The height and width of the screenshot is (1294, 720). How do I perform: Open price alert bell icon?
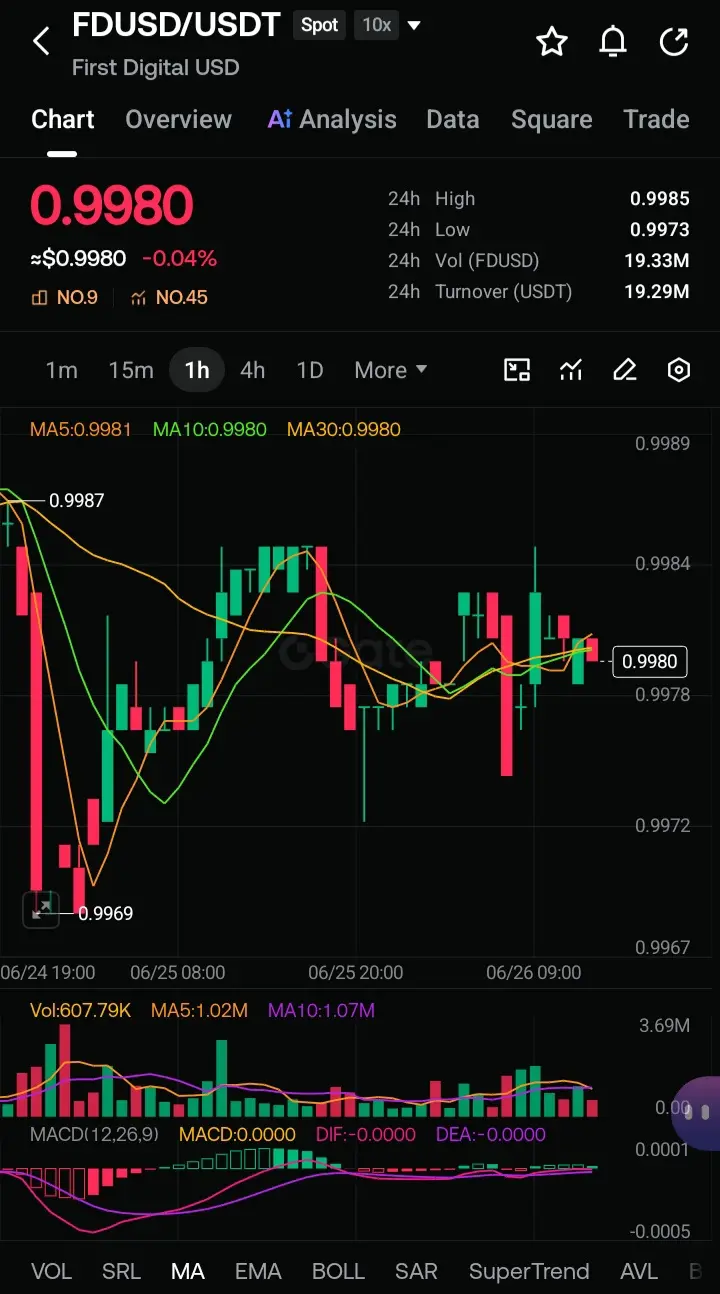pos(613,42)
